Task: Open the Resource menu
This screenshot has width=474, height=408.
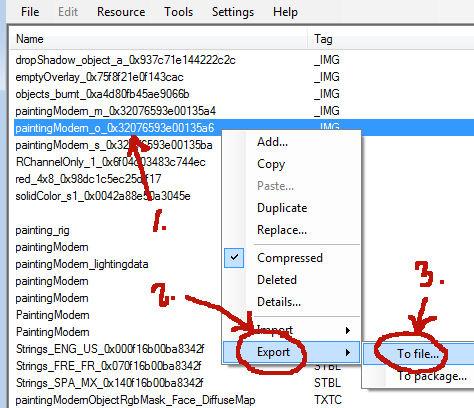Action: tap(121, 12)
